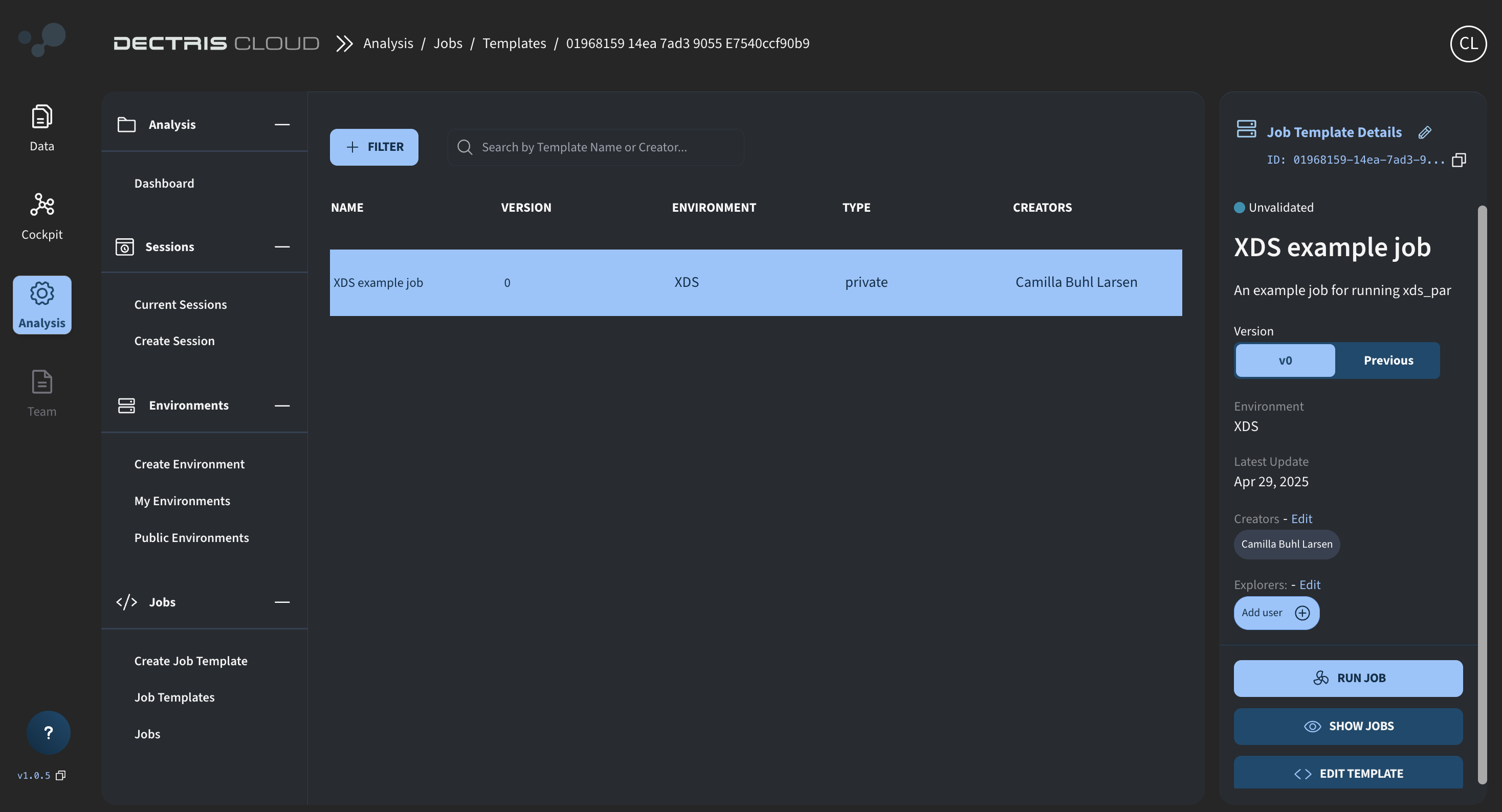1502x812 pixels.
Task: Go to Current Sessions
Action: (x=180, y=305)
